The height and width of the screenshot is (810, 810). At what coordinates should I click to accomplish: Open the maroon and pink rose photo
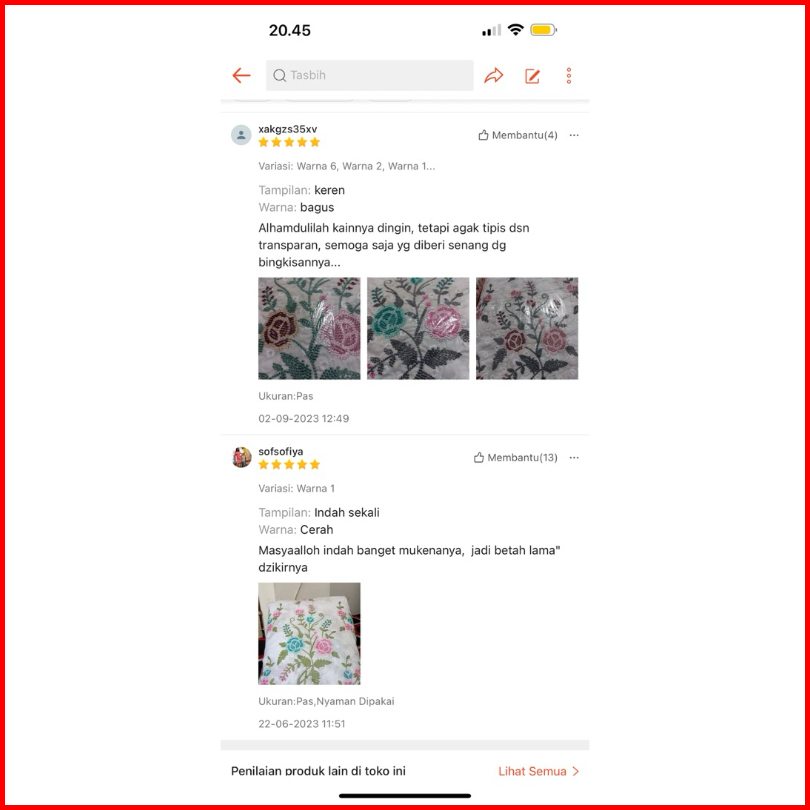click(309, 329)
